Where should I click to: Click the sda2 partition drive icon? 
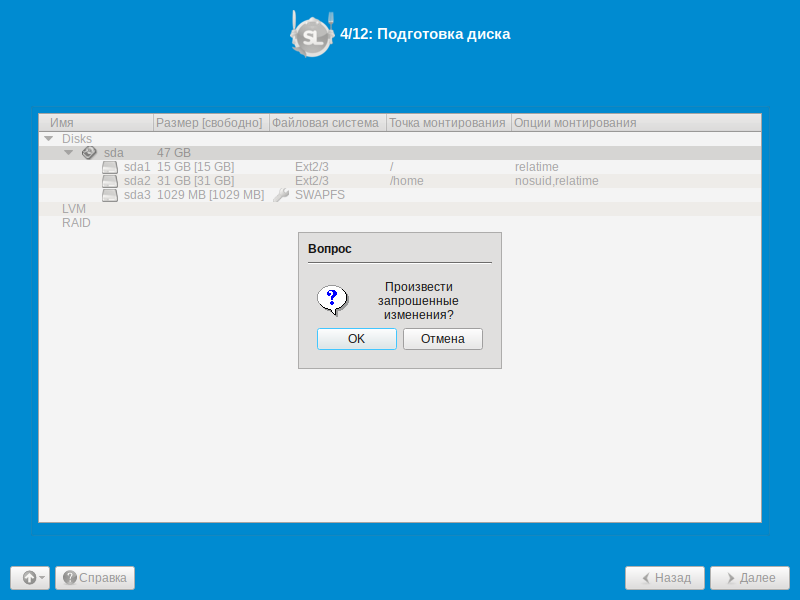(110, 181)
